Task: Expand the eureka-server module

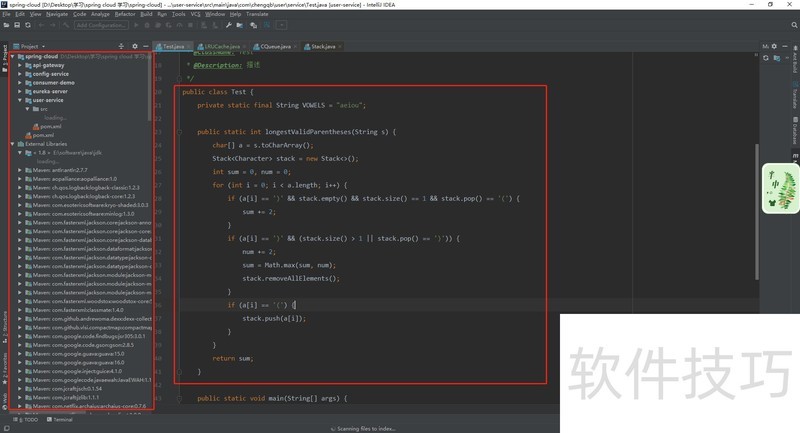Action: pyautogui.click(x=20, y=91)
